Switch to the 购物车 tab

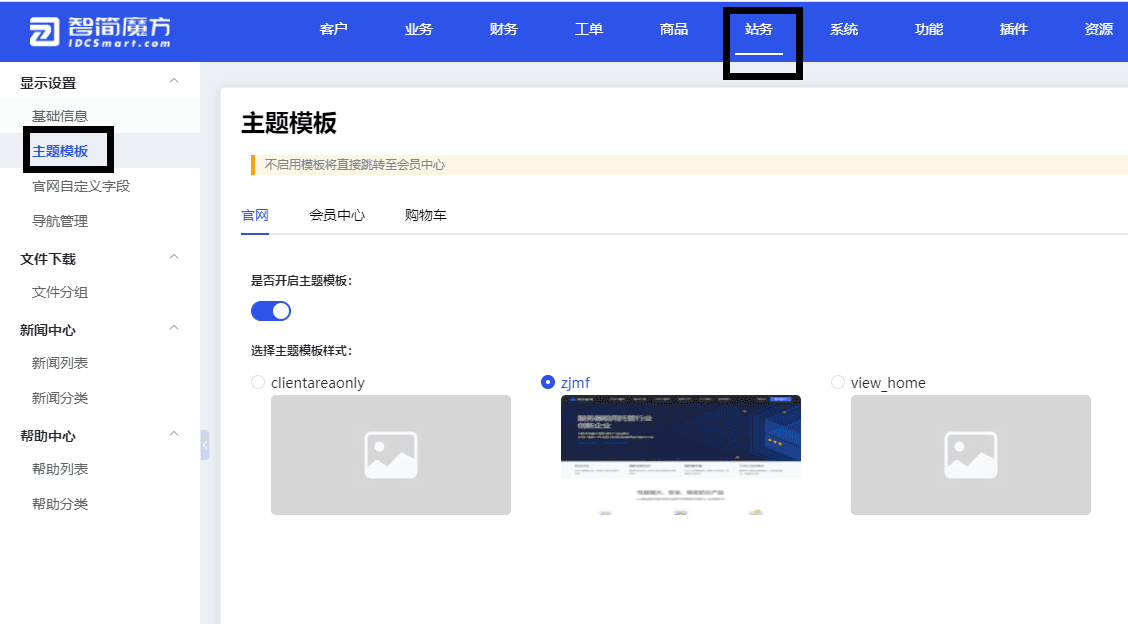pos(425,215)
